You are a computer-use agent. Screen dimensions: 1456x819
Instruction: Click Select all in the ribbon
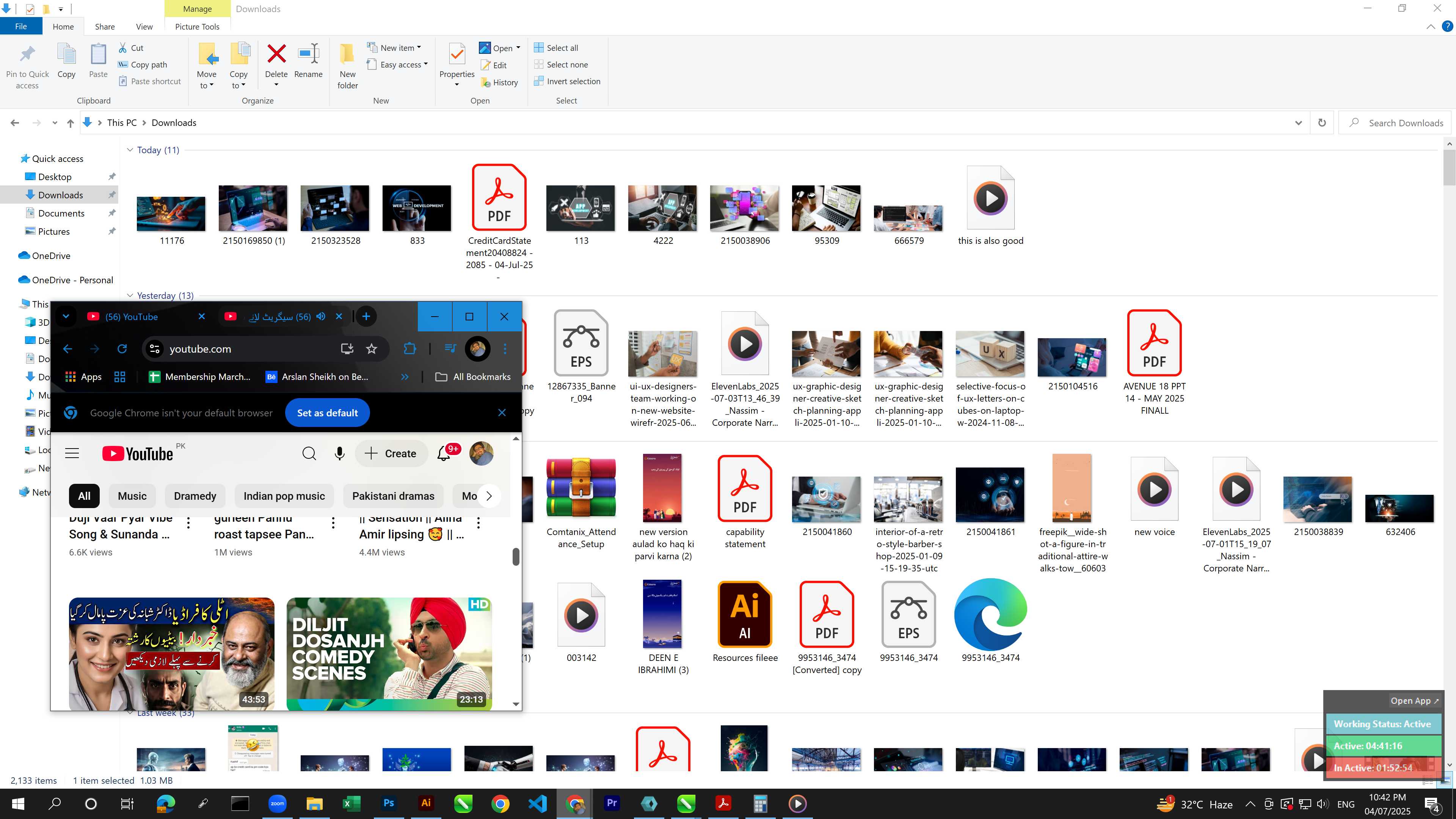click(x=556, y=48)
